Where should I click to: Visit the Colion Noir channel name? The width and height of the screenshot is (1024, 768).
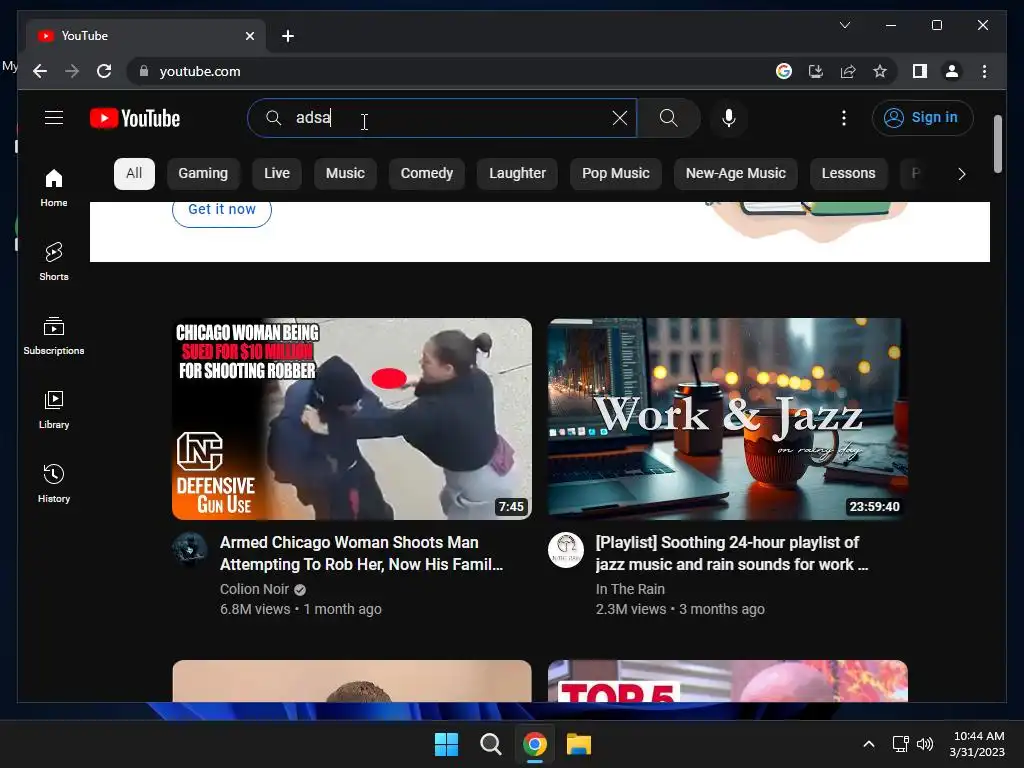[x=254, y=589]
